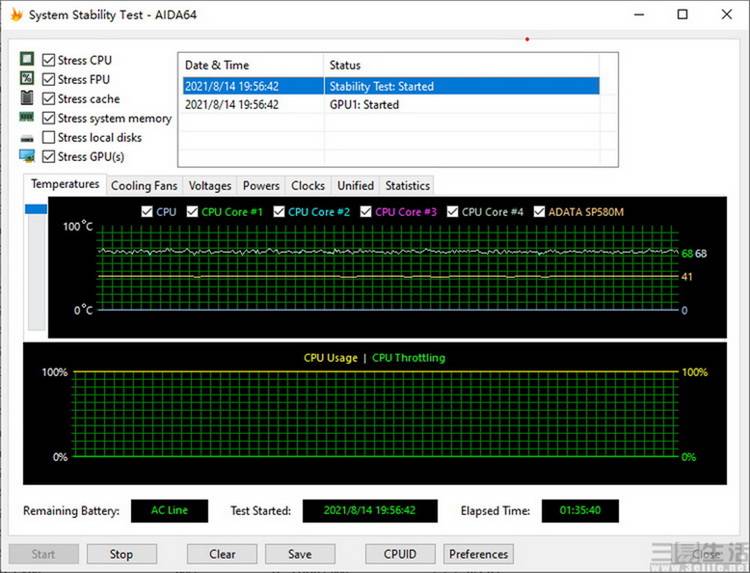Maximize the System Stability Test window

[x=683, y=14]
